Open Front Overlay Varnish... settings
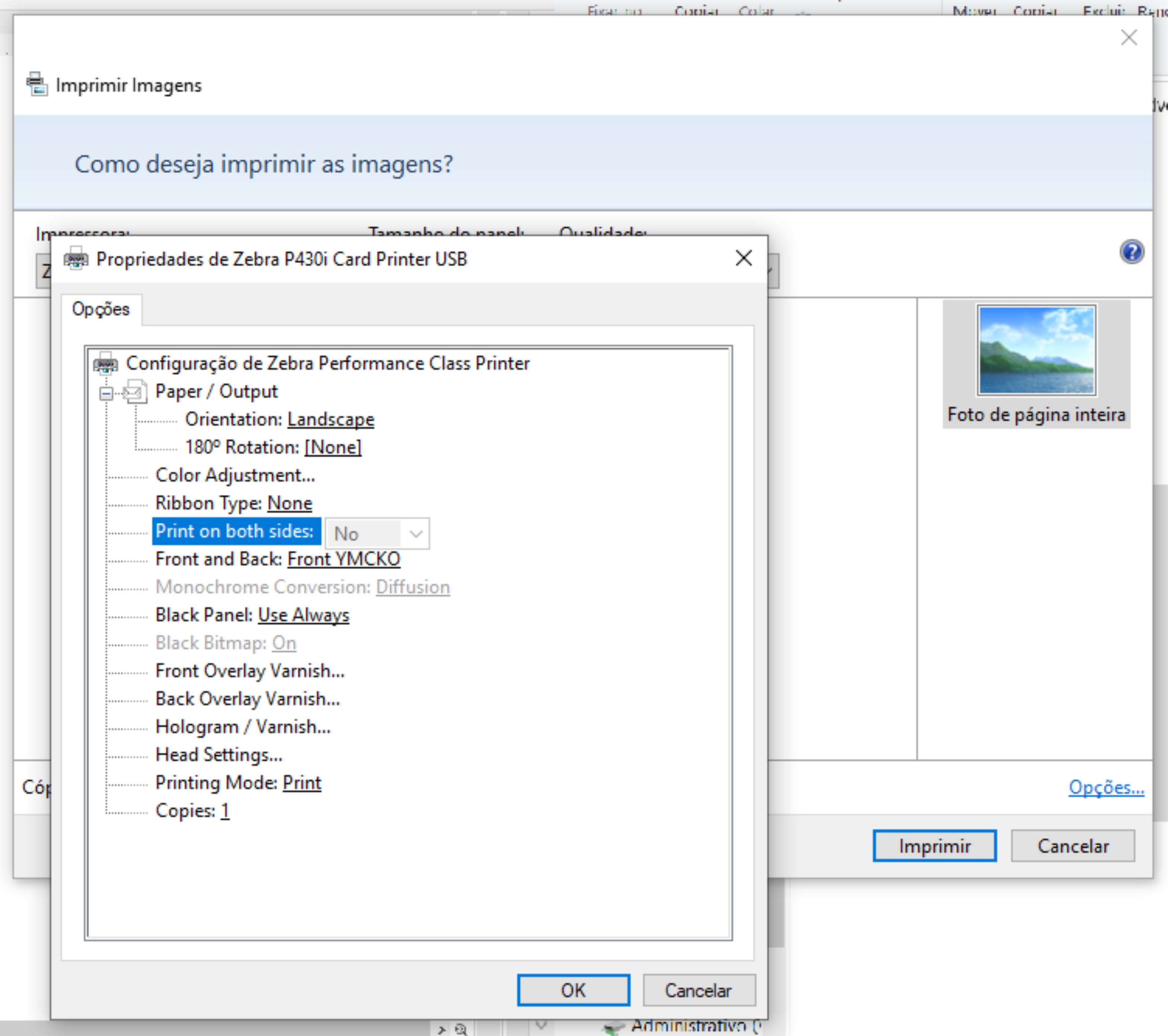 250,672
